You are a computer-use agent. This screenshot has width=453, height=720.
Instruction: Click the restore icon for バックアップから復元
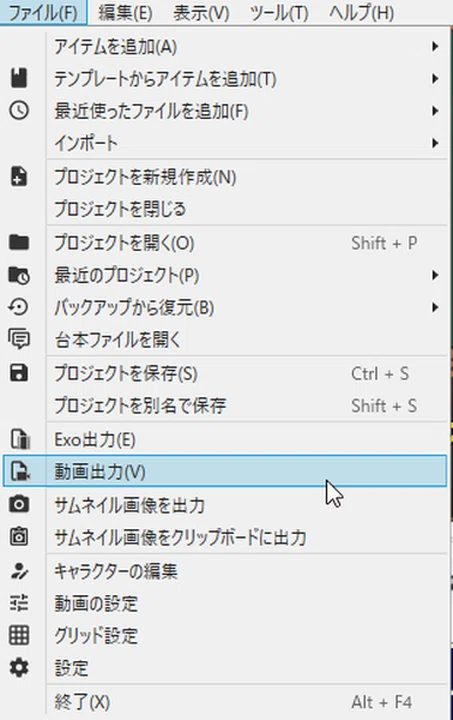(19, 307)
